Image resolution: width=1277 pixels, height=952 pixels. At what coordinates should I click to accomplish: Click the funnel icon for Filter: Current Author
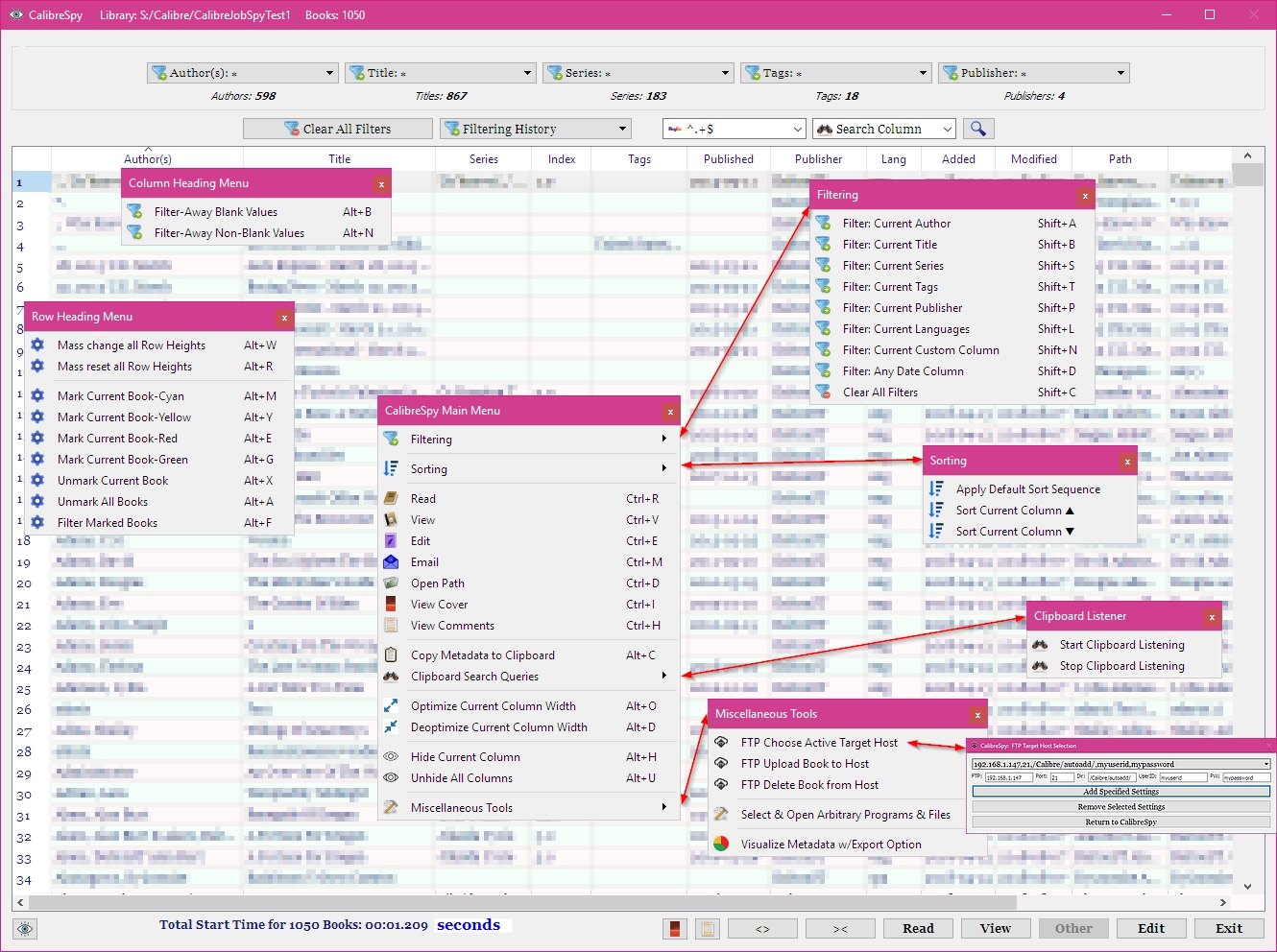823,223
